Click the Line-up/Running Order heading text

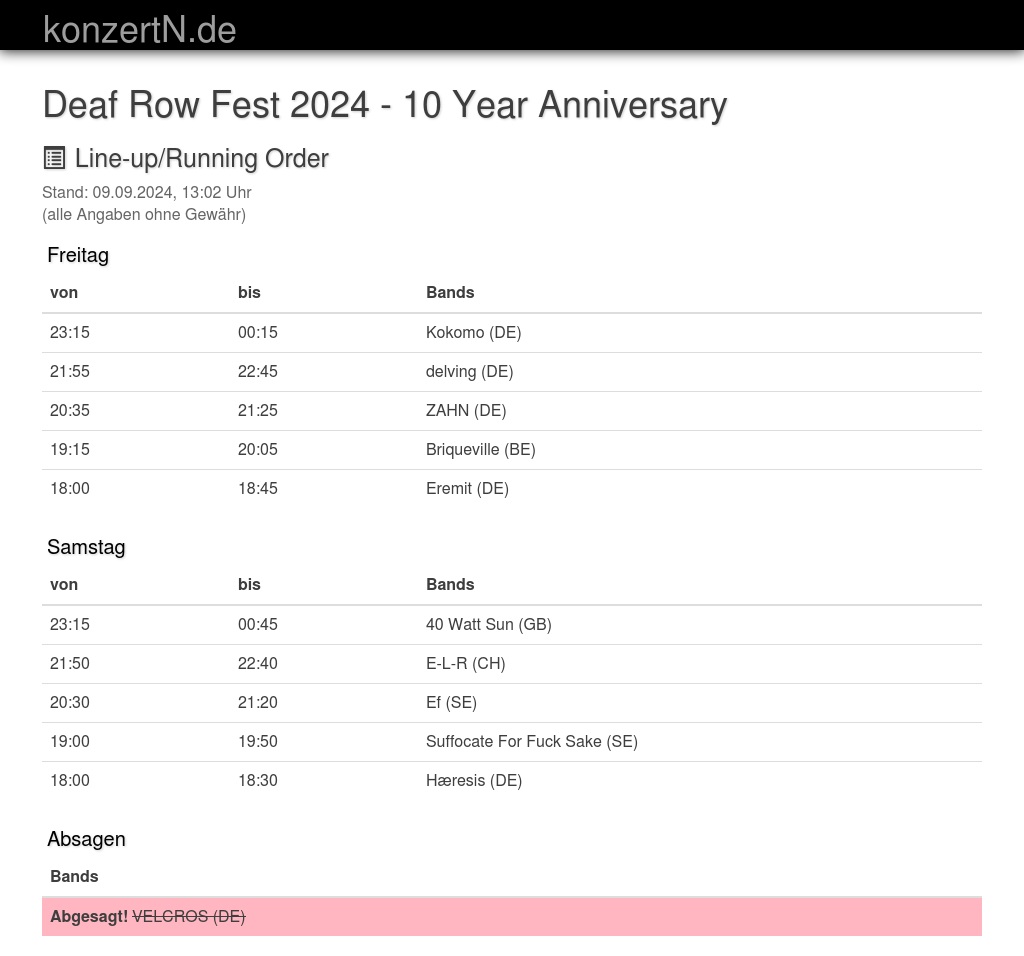point(201,158)
